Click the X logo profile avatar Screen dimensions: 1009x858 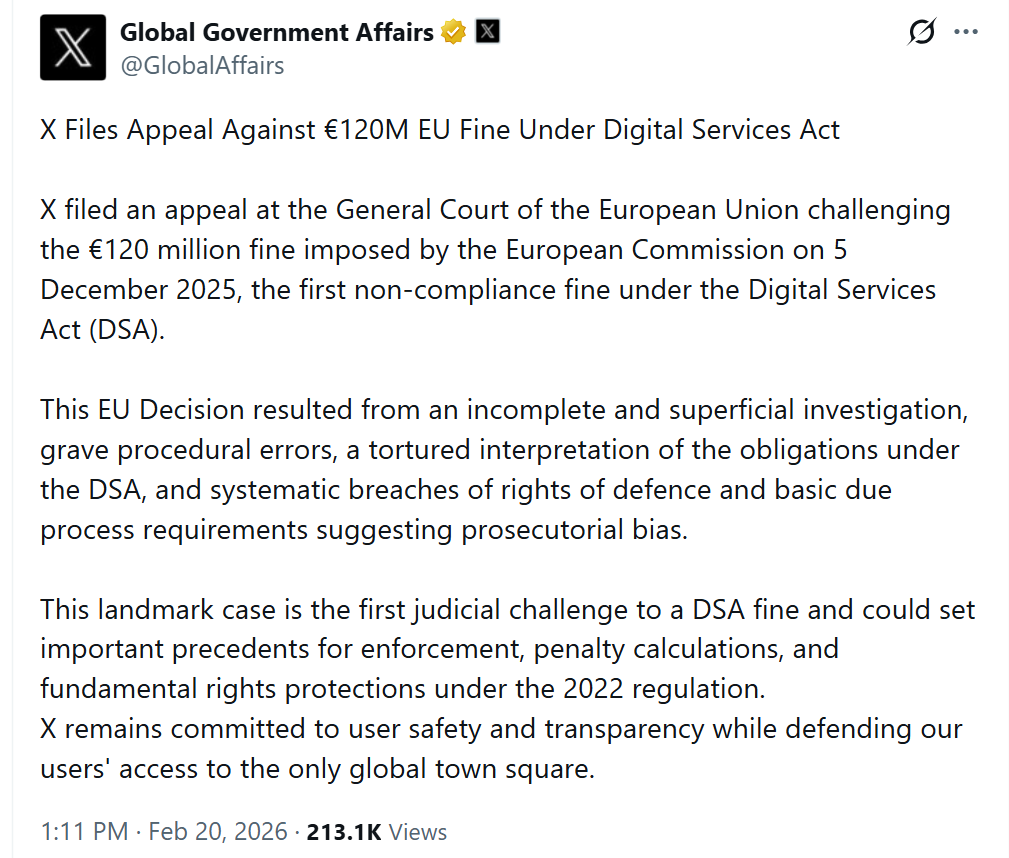(x=72, y=48)
